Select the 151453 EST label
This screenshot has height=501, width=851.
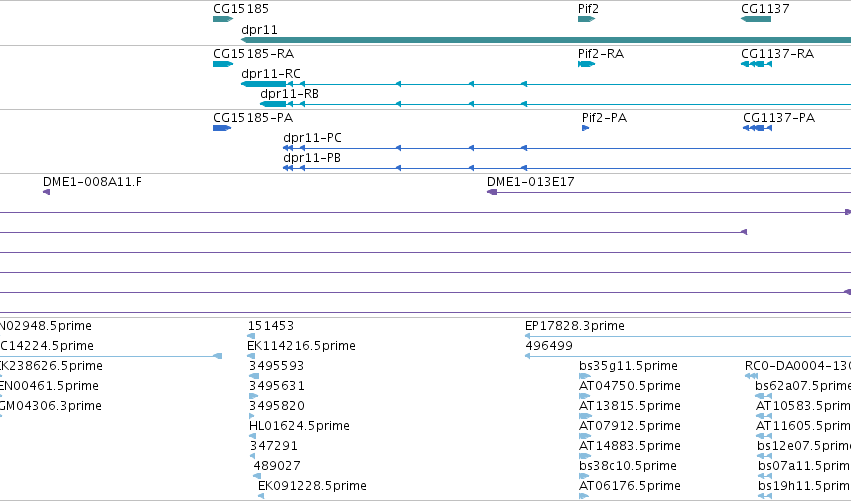coord(270,326)
